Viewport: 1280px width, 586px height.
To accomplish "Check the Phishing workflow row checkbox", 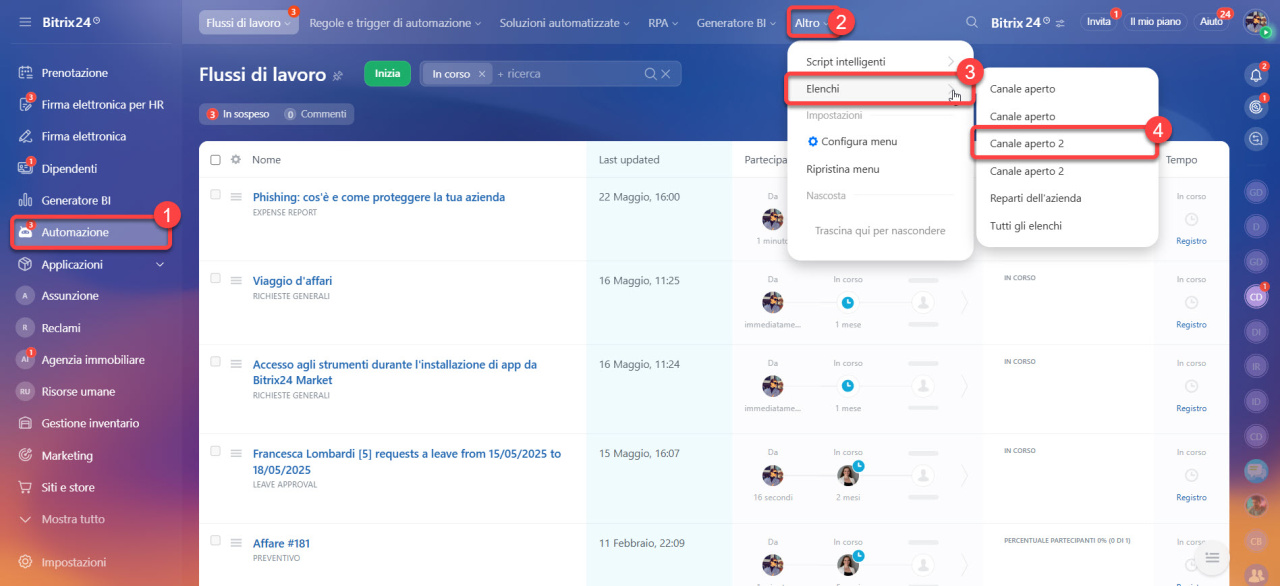I will point(215,195).
